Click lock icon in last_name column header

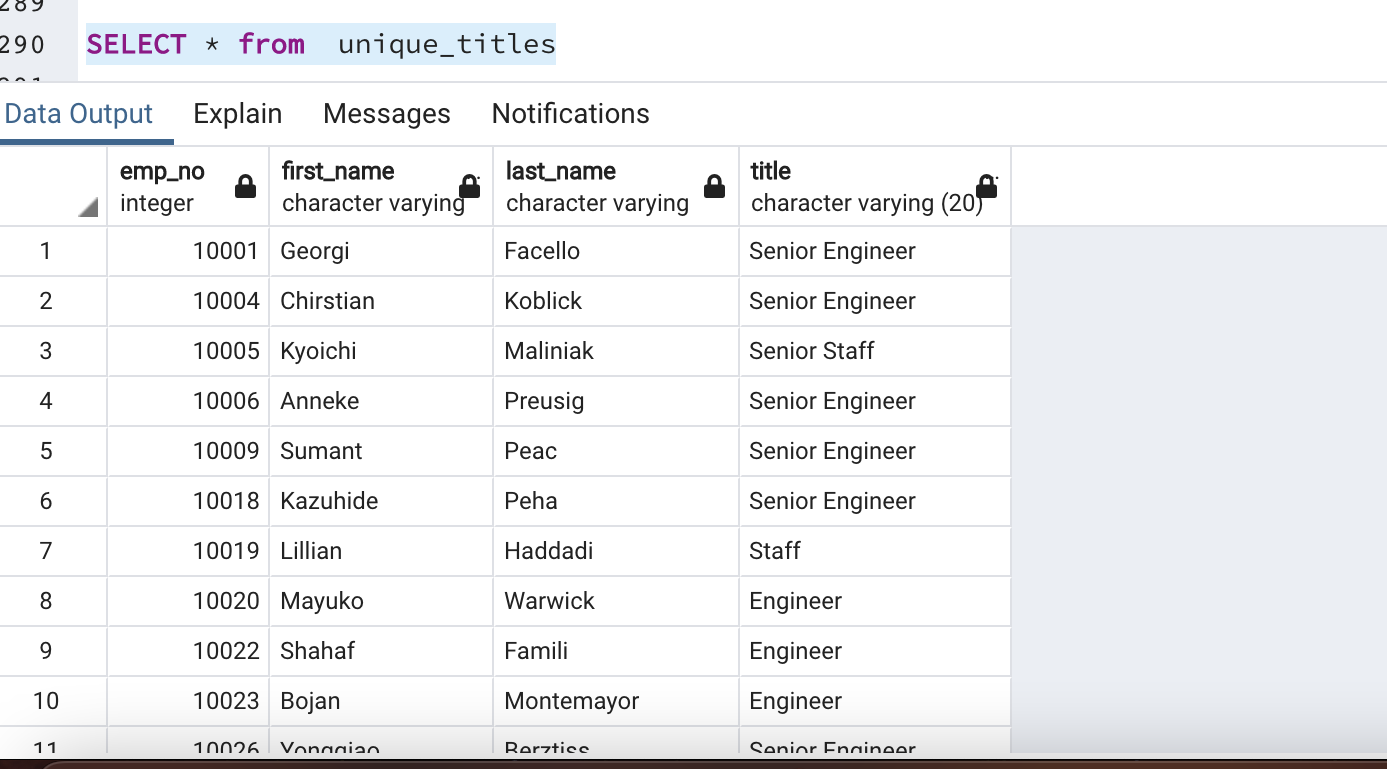click(714, 187)
